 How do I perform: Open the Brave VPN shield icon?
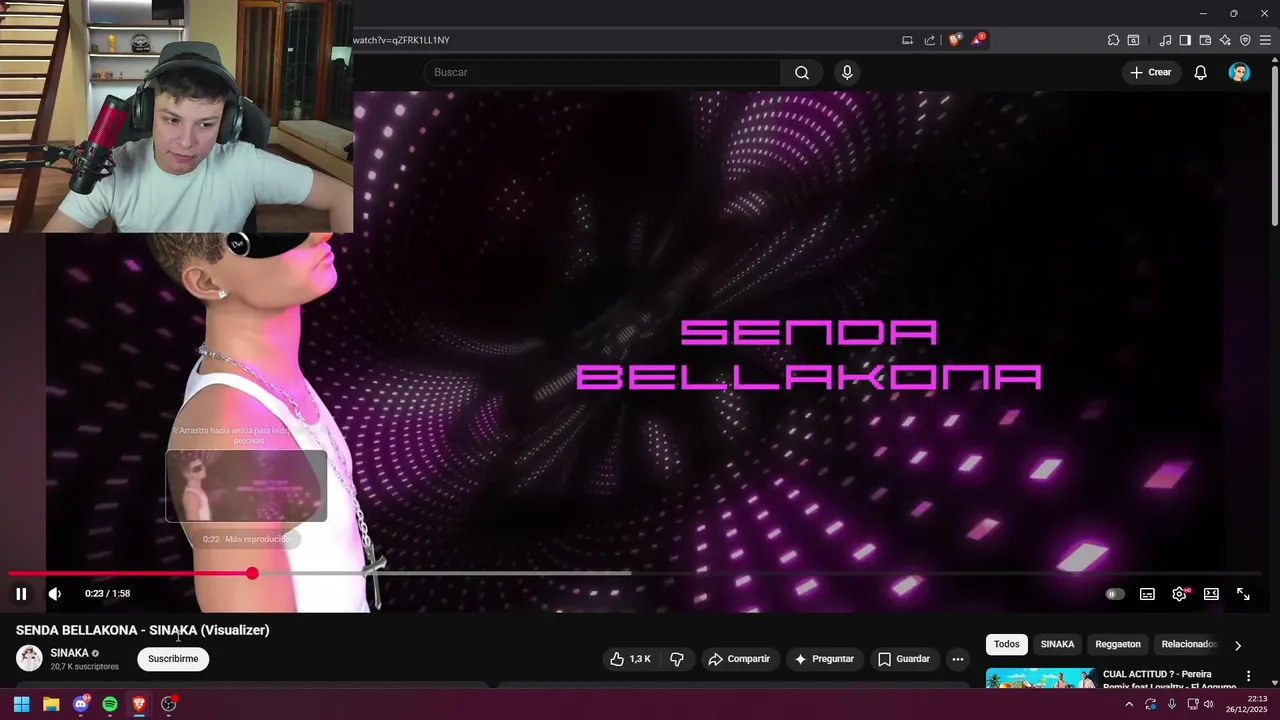pyautogui.click(x=1245, y=40)
